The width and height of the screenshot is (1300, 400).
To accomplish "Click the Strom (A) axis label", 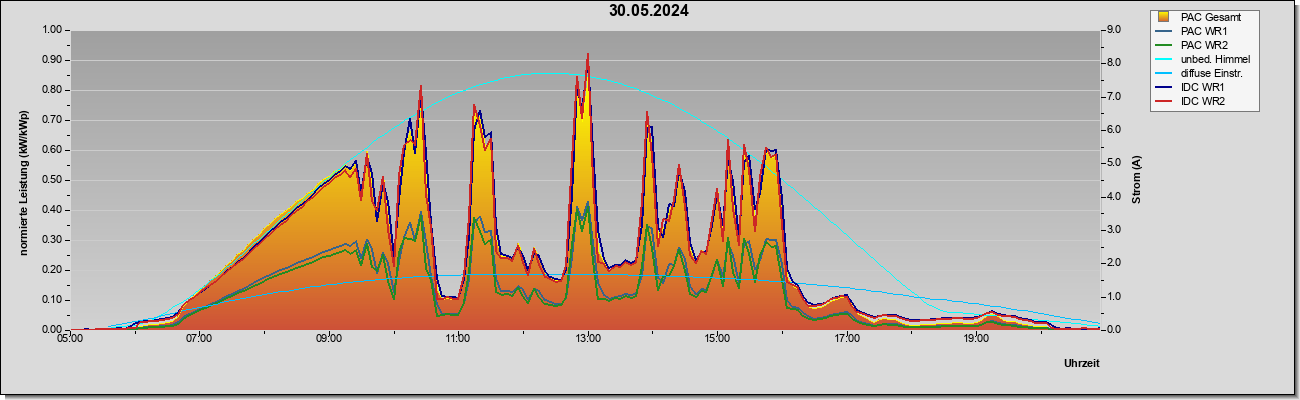I will coord(1136,180).
